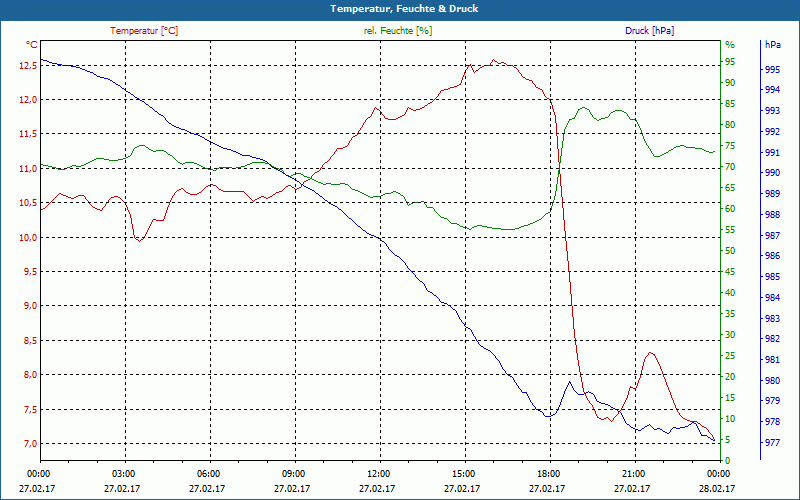Click the 85 tick on the humidity axis

pos(730,104)
